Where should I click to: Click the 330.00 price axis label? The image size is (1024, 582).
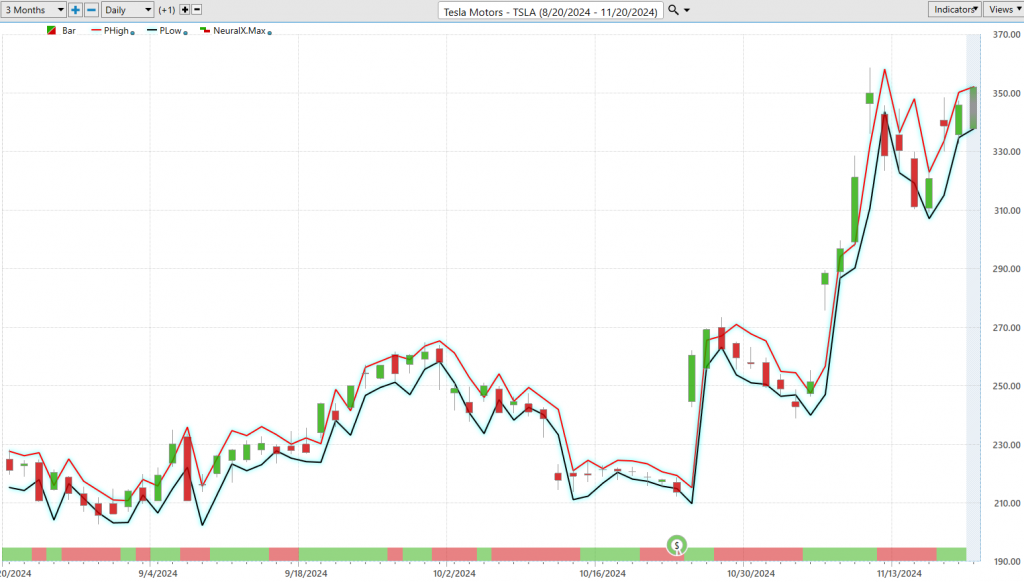(1006, 152)
